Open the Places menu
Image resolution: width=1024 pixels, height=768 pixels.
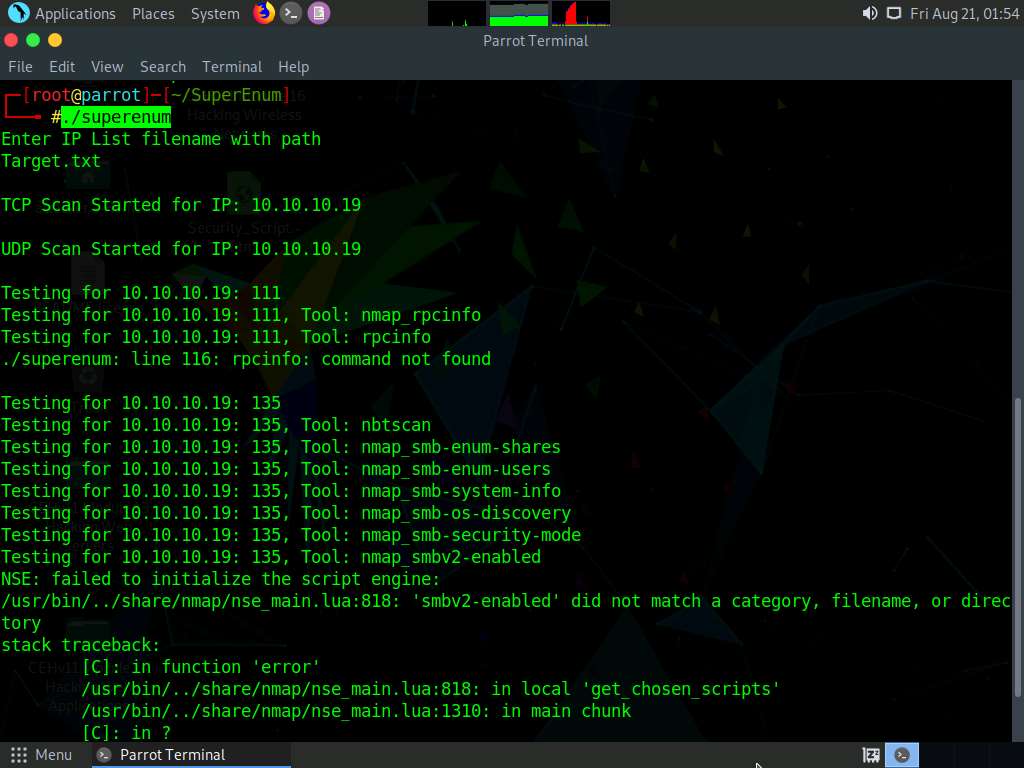click(153, 13)
